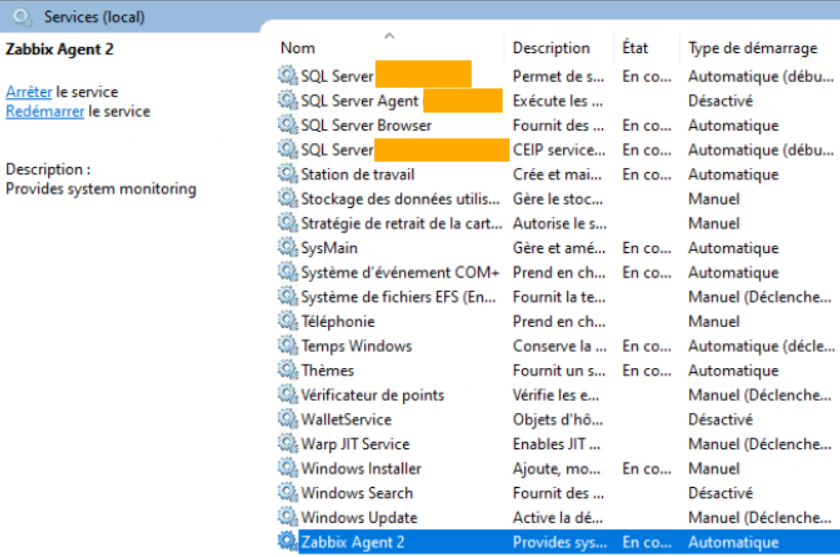Click 'Services (local)' header title
The height and width of the screenshot is (557, 840).
pyautogui.click(x=94, y=17)
